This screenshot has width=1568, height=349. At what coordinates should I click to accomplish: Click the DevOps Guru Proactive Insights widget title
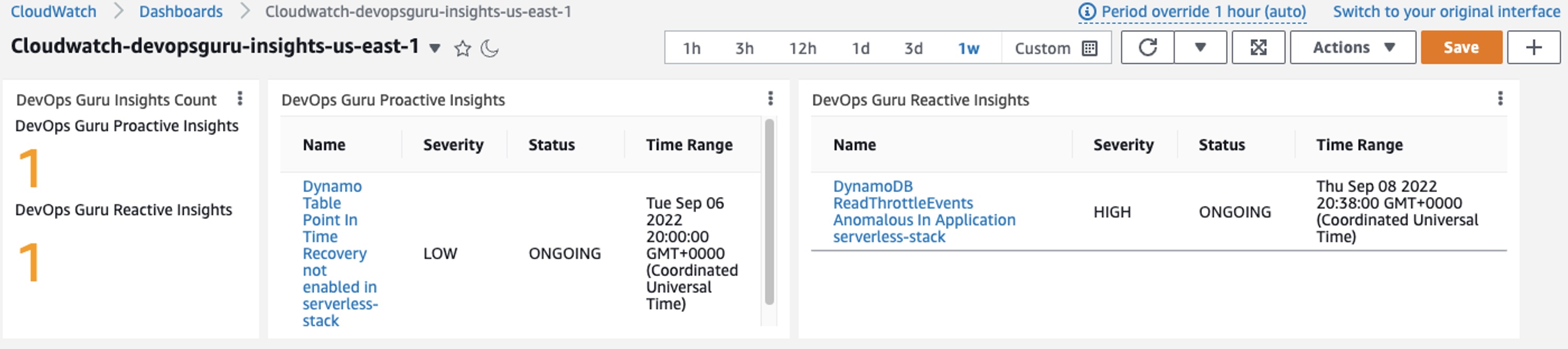point(393,100)
